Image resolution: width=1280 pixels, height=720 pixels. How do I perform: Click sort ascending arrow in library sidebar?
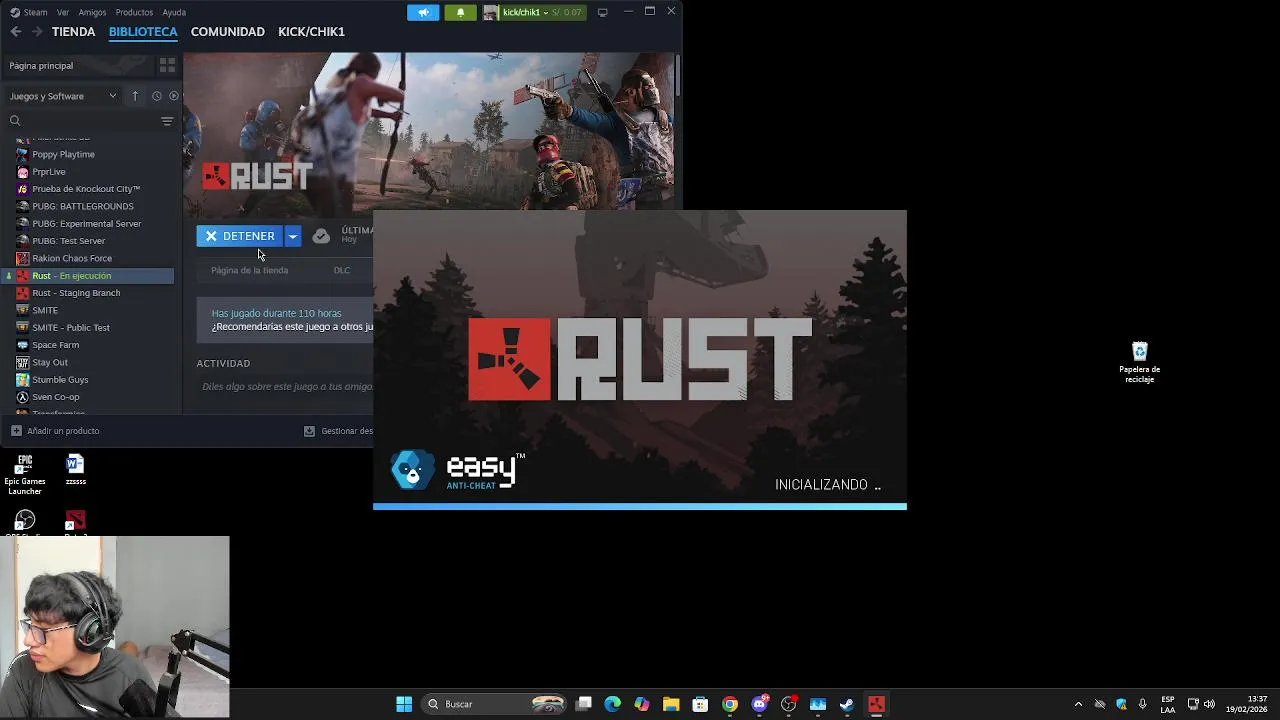click(x=135, y=96)
